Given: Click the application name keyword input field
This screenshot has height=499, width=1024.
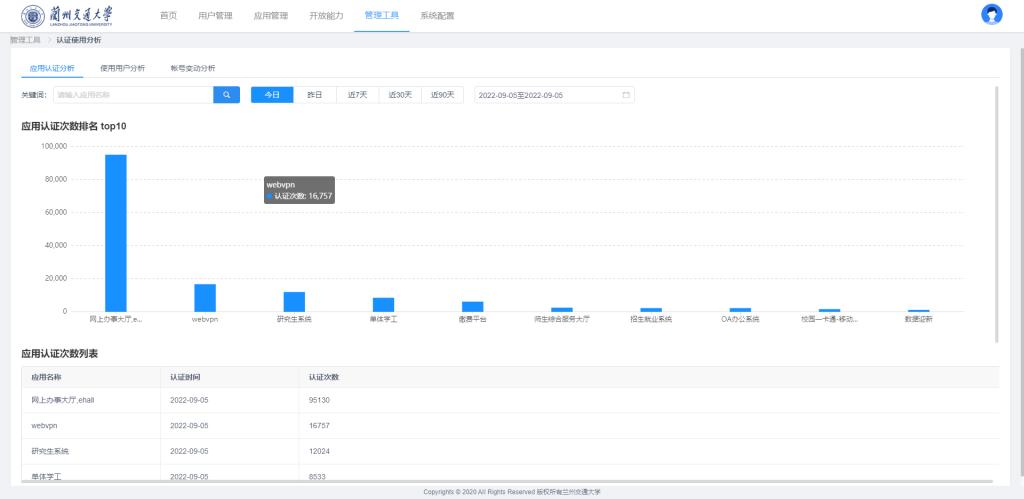Looking at the screenshot, I should point(133,95).
